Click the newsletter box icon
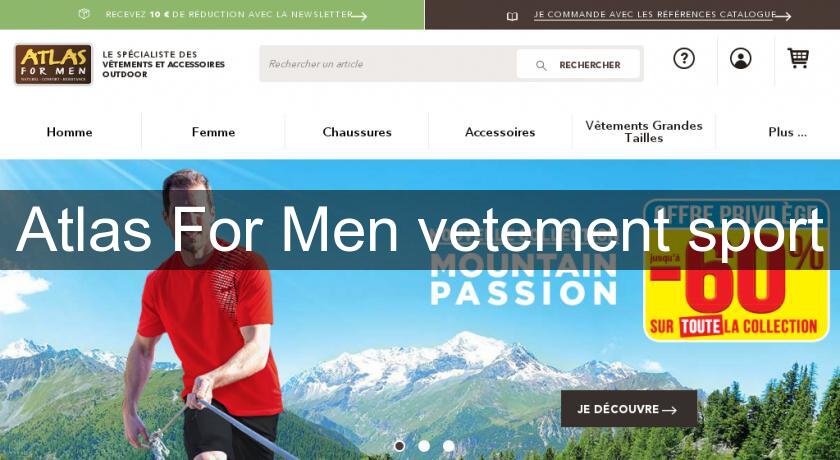The height and width of the screenshot is (460, 840). pyautogui.click(x=84, y=14)
